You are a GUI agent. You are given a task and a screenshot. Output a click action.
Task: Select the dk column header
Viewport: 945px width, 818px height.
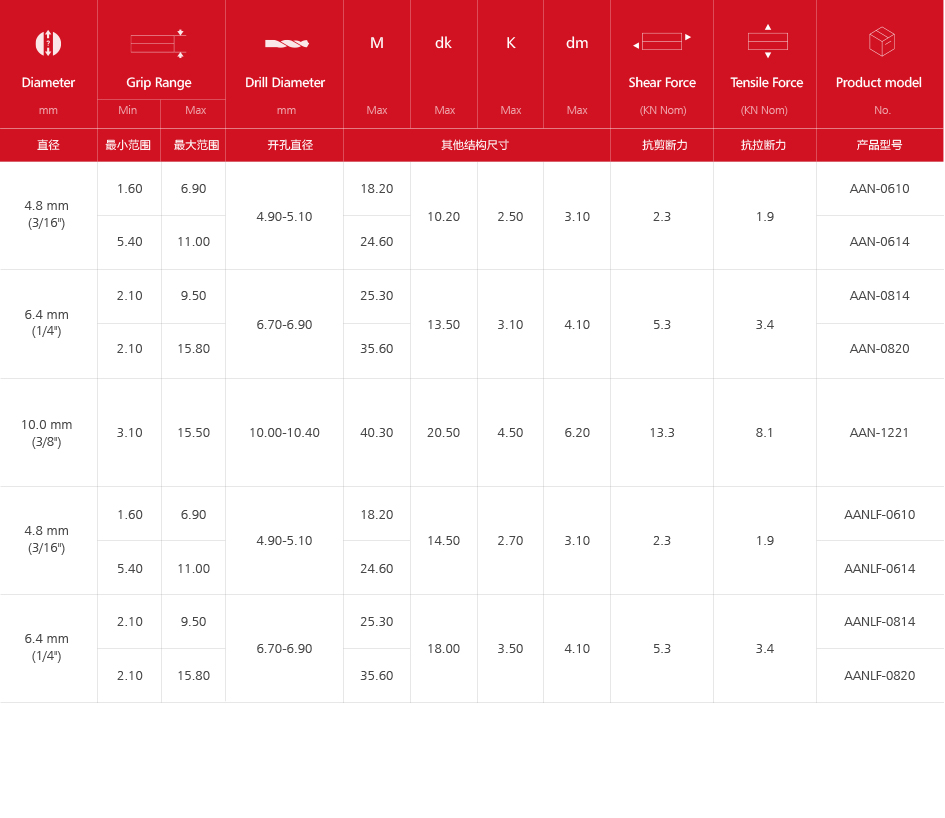click(443, 43)
